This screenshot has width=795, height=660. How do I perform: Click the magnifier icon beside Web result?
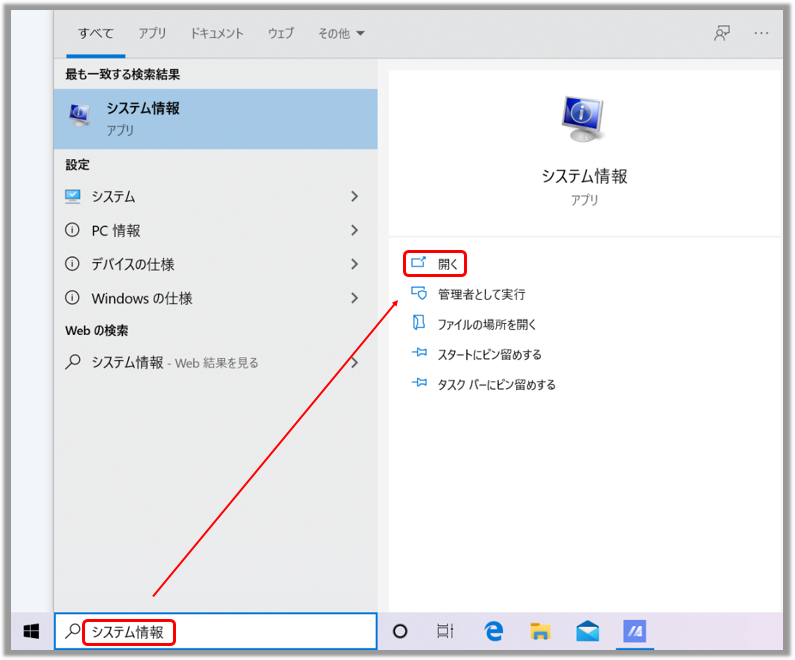point(73,362)
